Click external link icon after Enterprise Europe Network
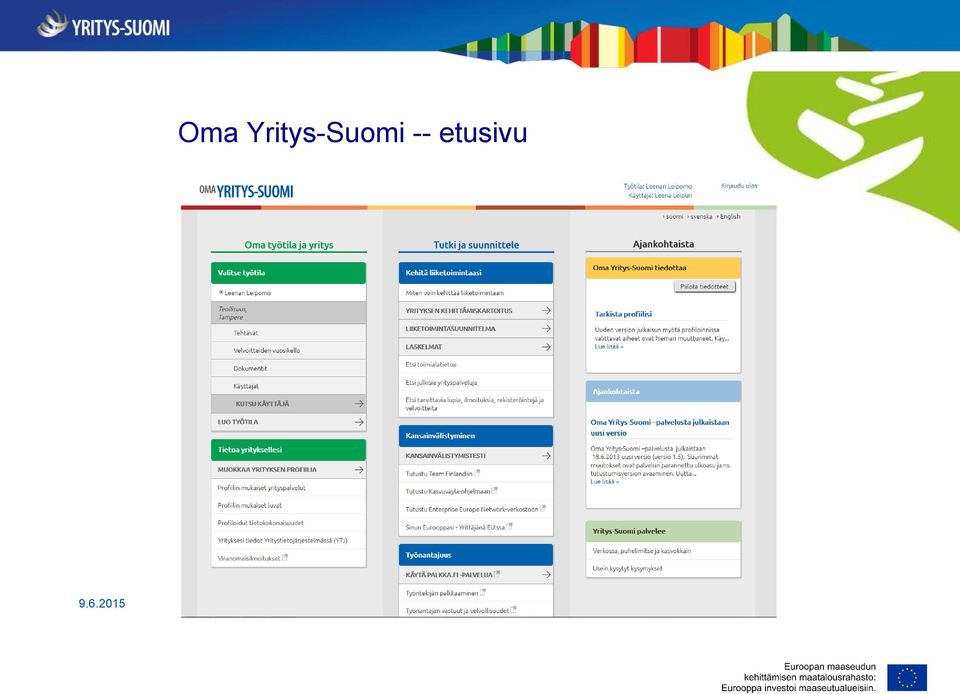Viewport: 960px width, 694px height. 542,508
